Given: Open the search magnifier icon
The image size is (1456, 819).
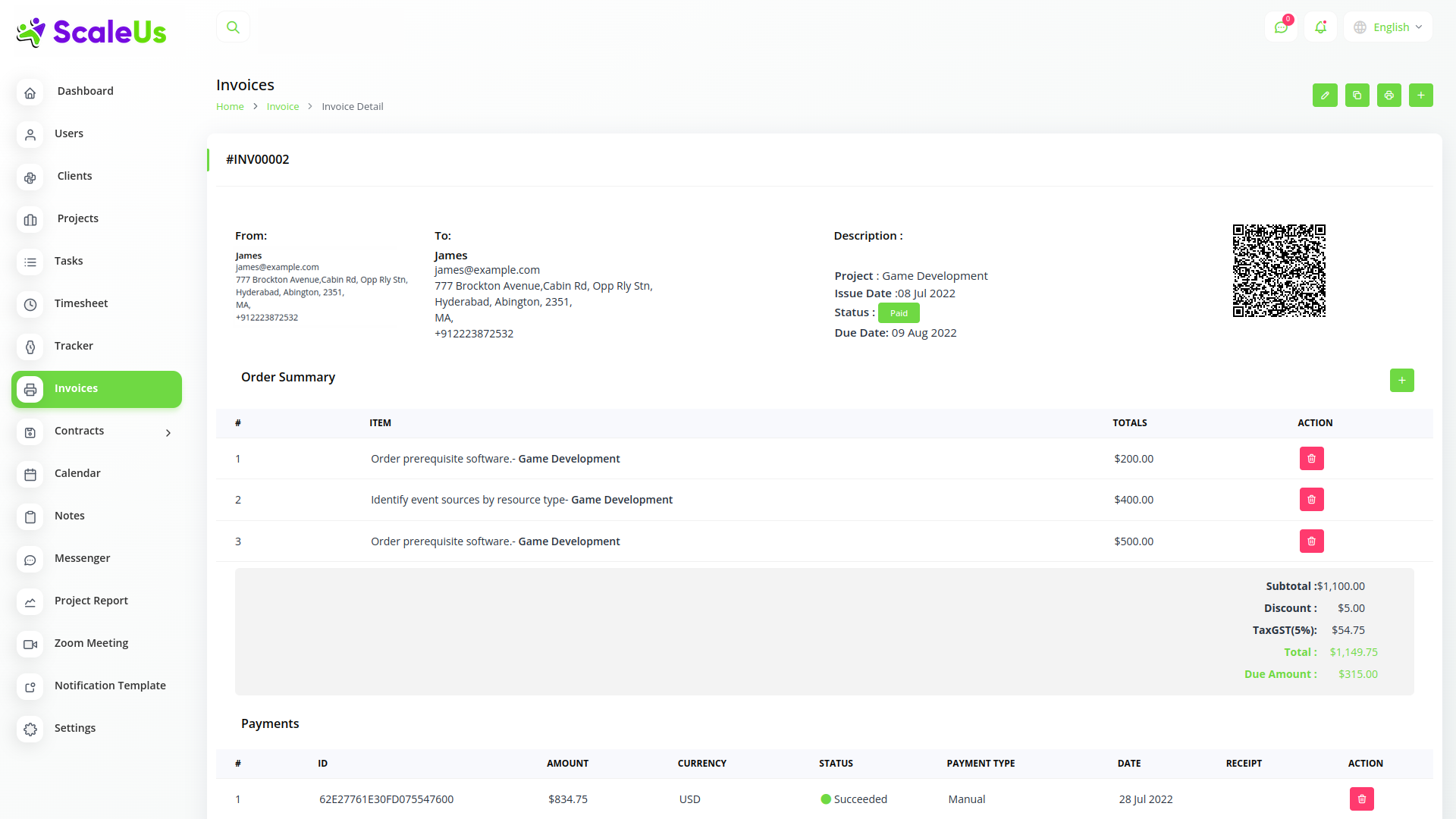Looking at the screenshot, I should point(233,27).
